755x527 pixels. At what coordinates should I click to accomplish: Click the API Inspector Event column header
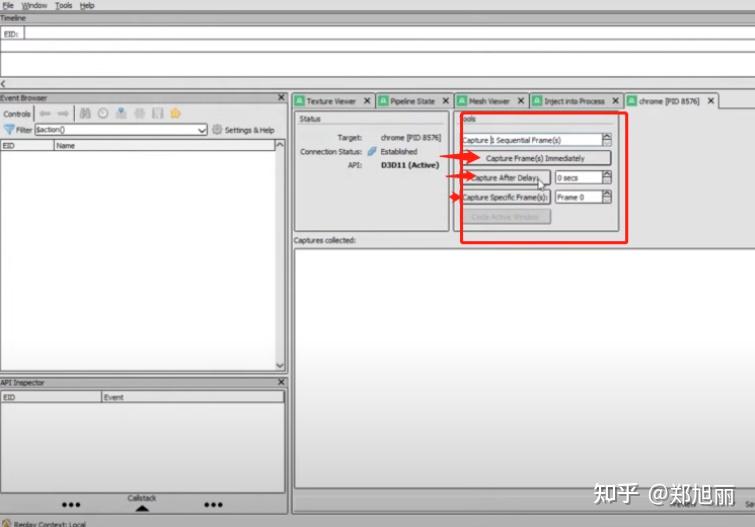[193, 397]
